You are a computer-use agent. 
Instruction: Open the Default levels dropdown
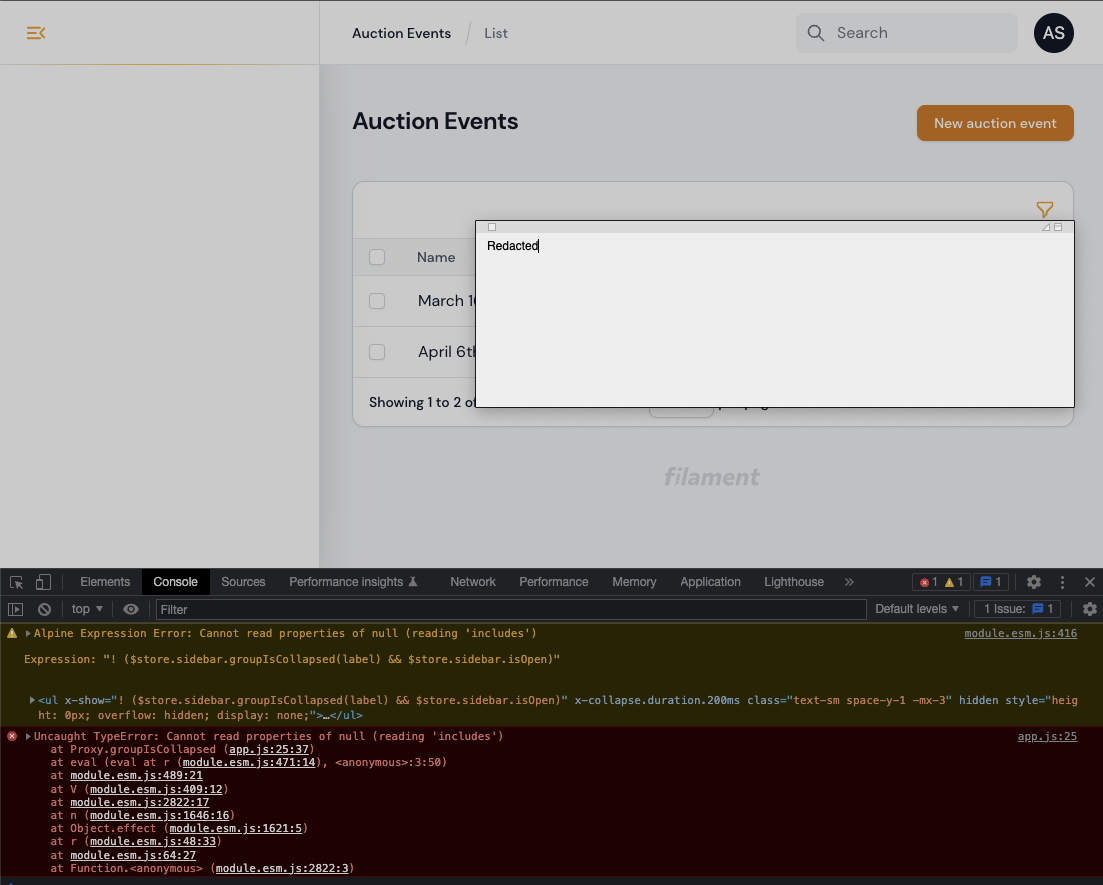click(917, 609)
